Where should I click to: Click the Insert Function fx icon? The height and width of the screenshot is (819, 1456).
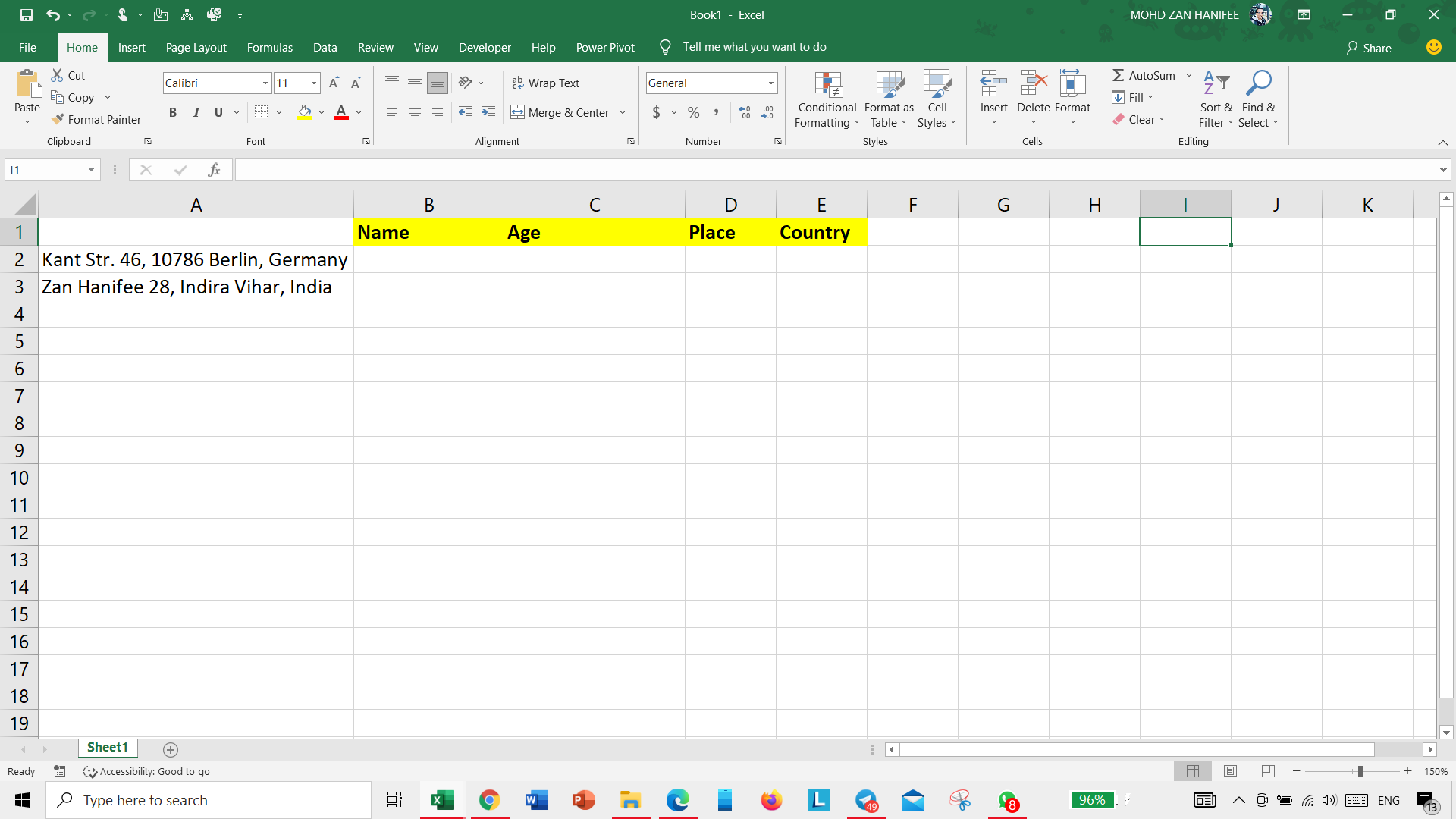215,170
